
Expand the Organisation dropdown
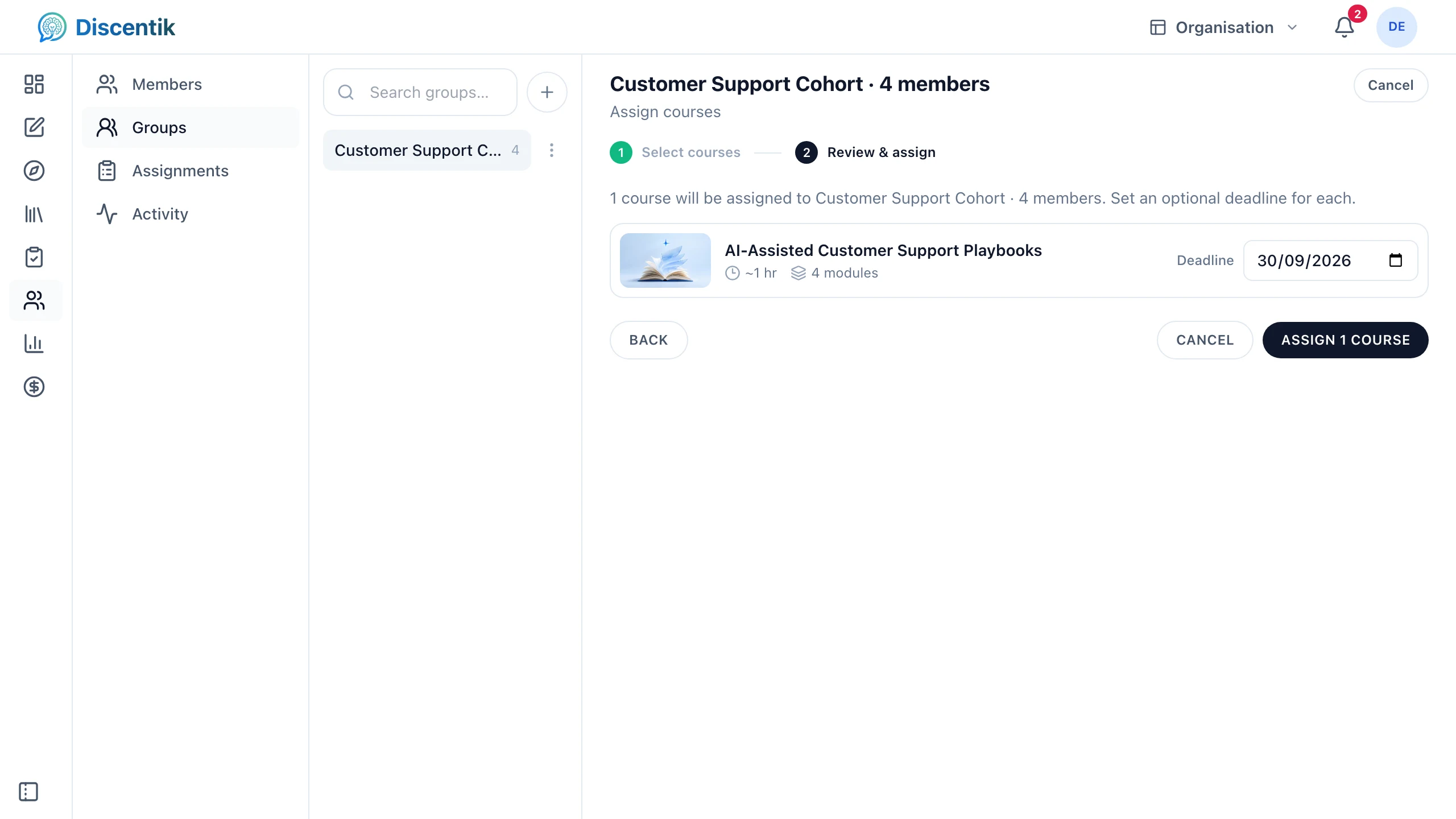(x=1224, y=27)
